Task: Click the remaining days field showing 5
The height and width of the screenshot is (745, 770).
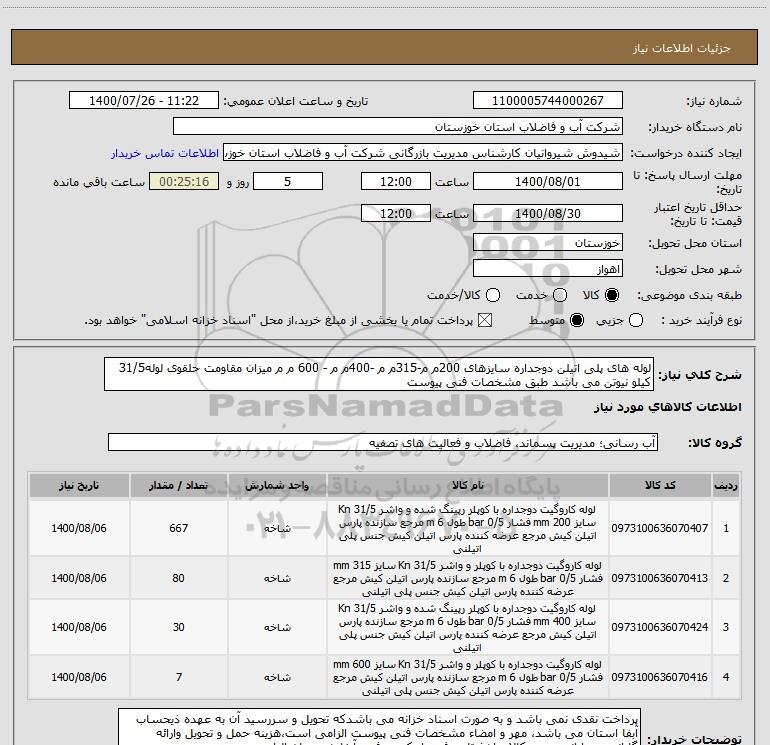Action: coord(288,181)
